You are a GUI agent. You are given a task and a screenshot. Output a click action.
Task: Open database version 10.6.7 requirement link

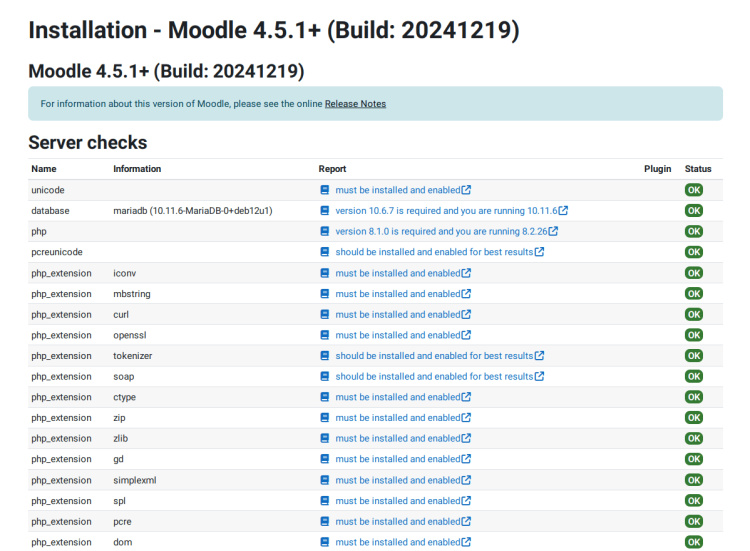(x=446, y=211)
